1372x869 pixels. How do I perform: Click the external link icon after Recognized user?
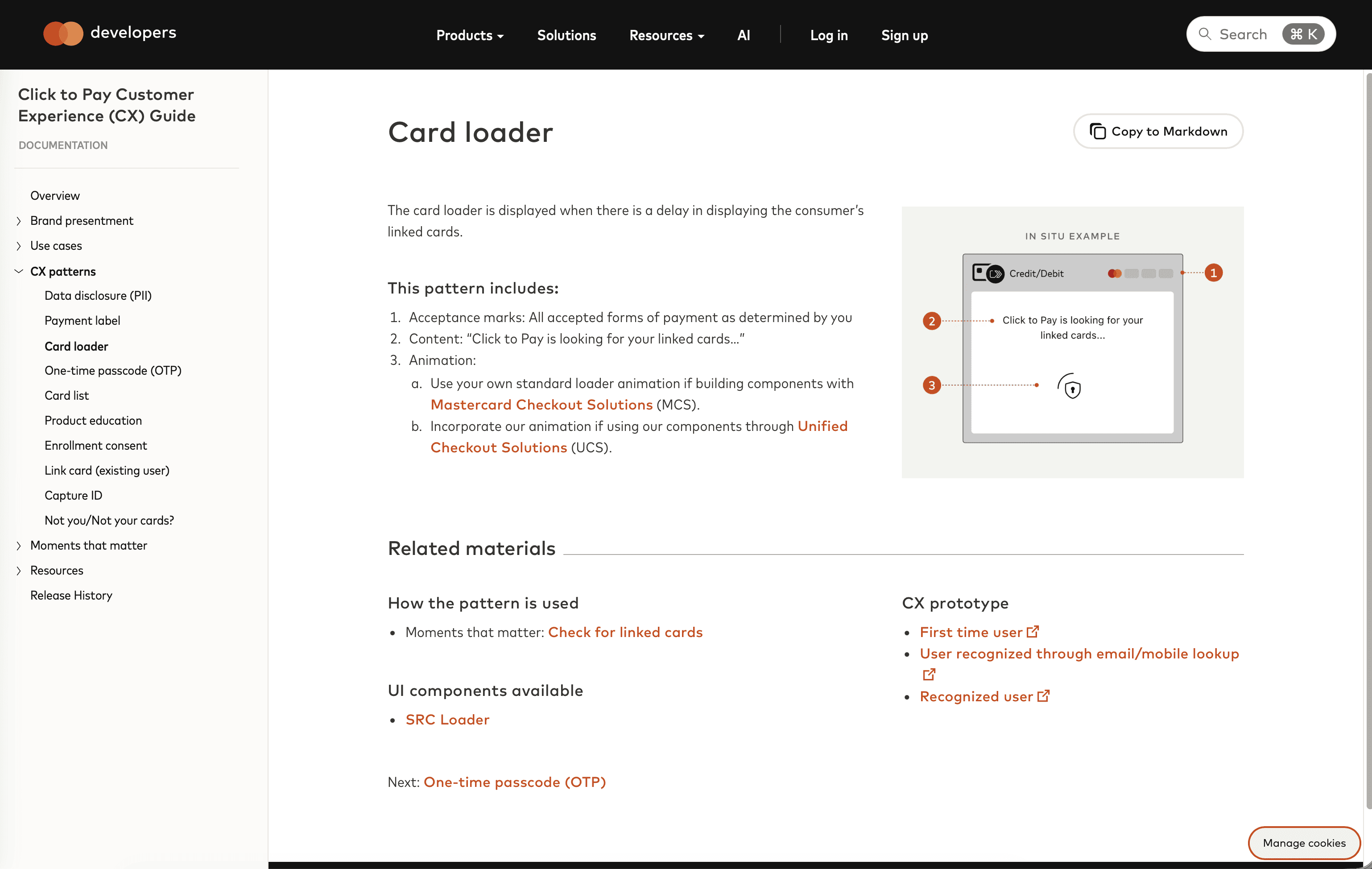[1043, 696]
